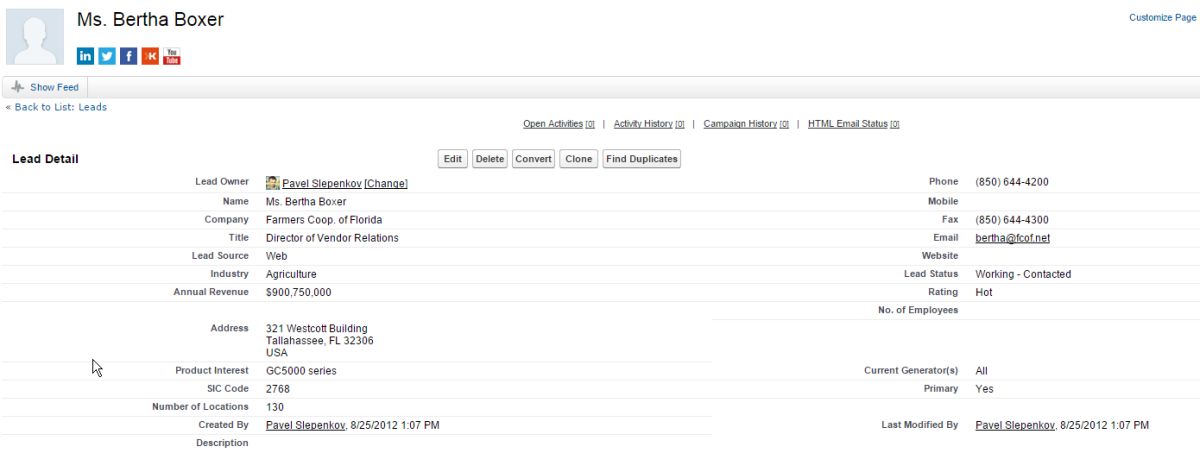Open the bertha@fcof.net email link

click(x=1012, y=238)
